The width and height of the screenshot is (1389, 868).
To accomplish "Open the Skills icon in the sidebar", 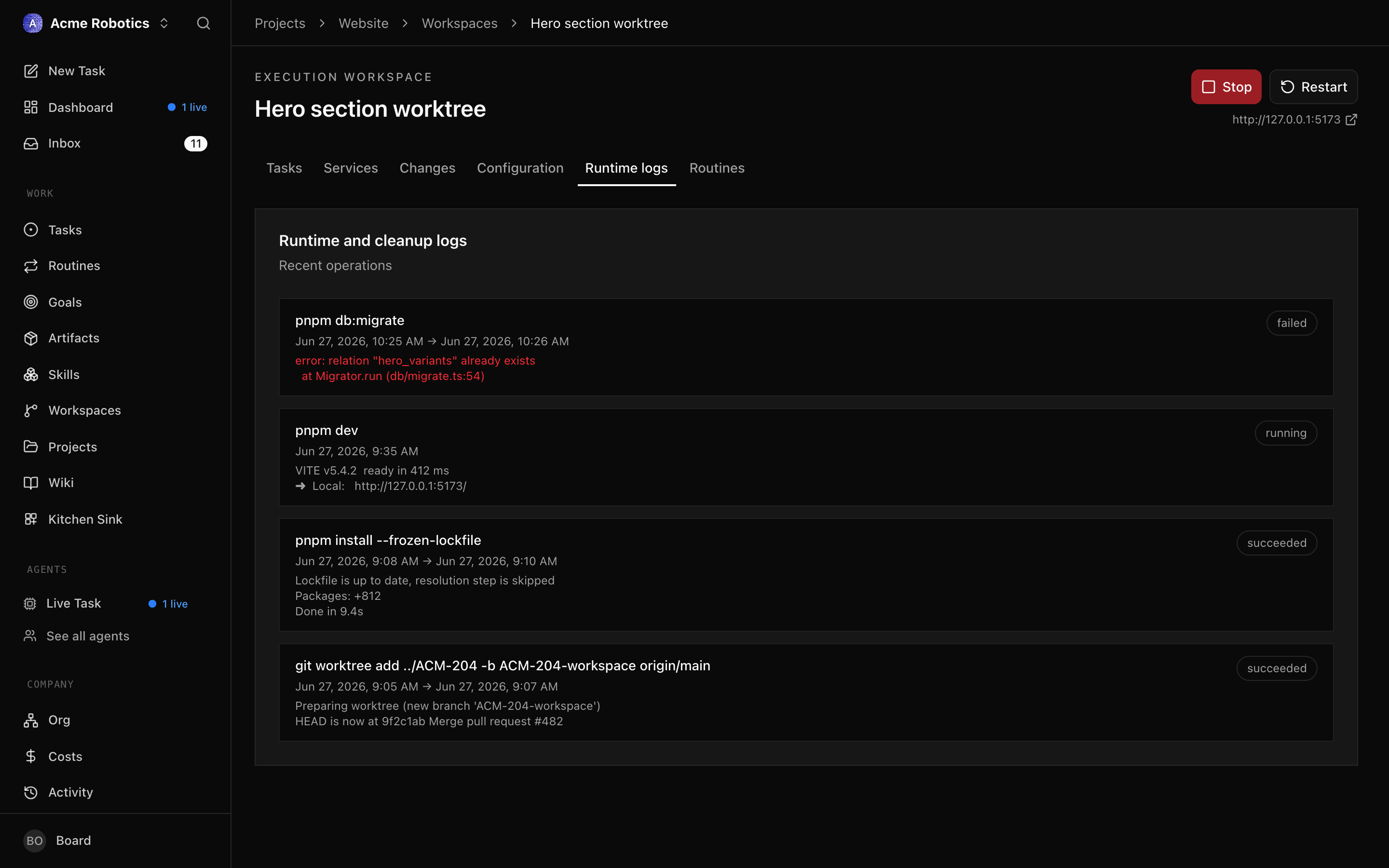I will pos(31,374).
